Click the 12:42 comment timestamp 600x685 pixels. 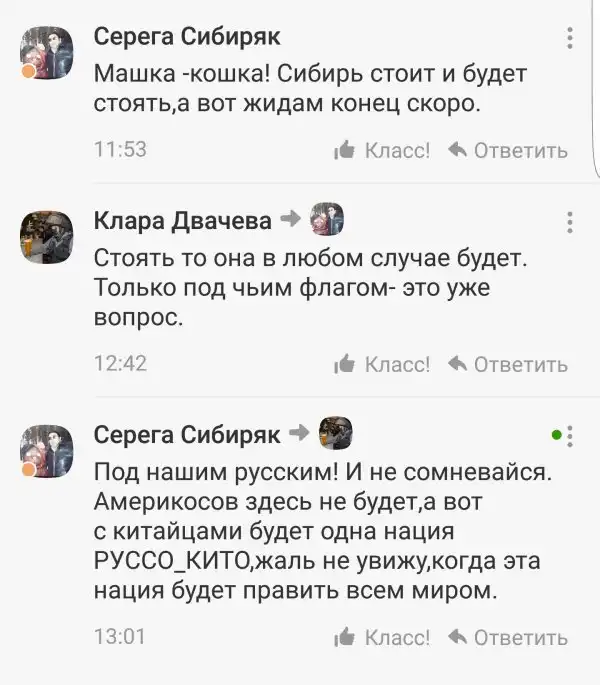point(119,364)
